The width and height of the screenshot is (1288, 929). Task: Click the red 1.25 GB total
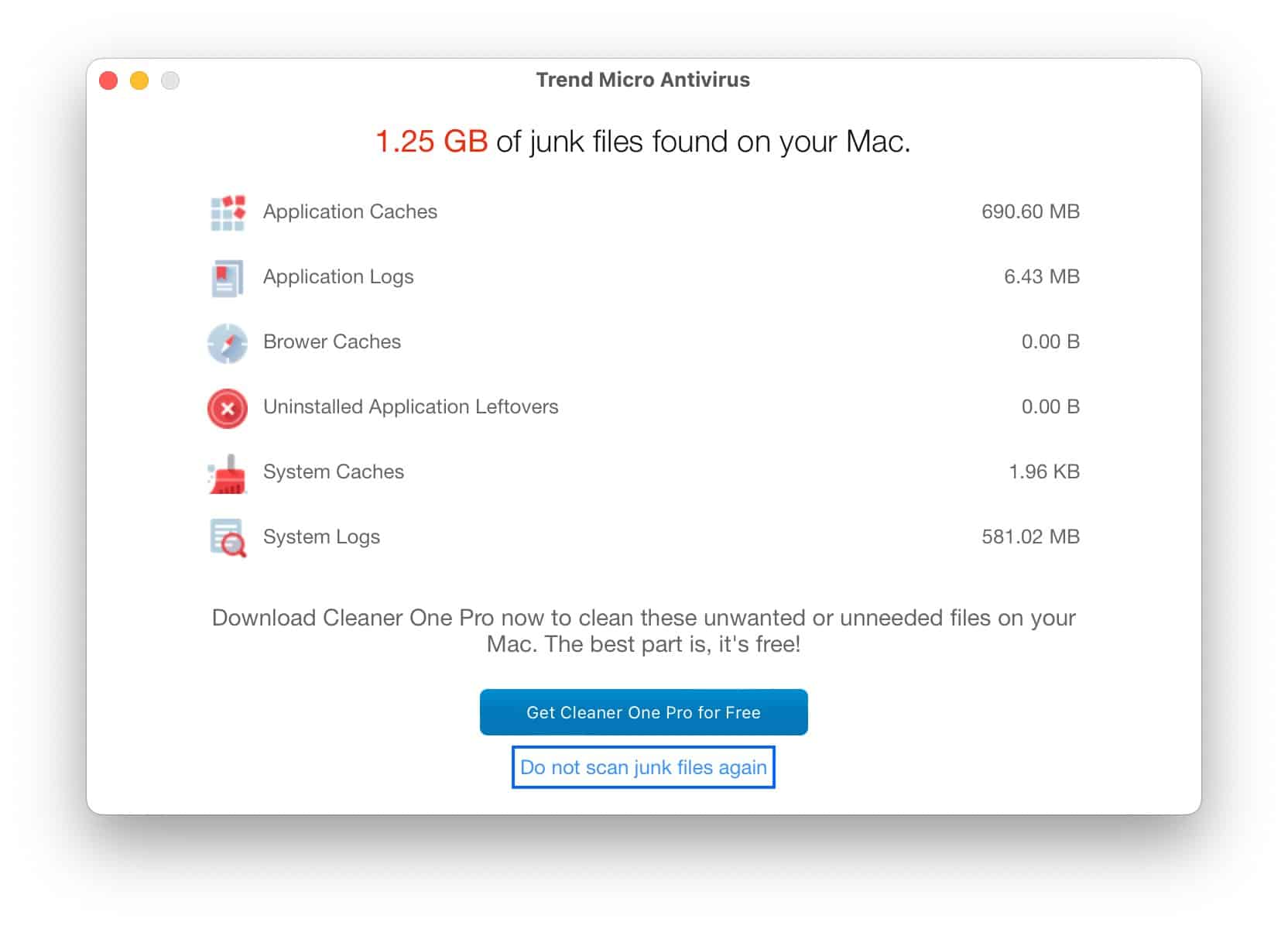431,142
